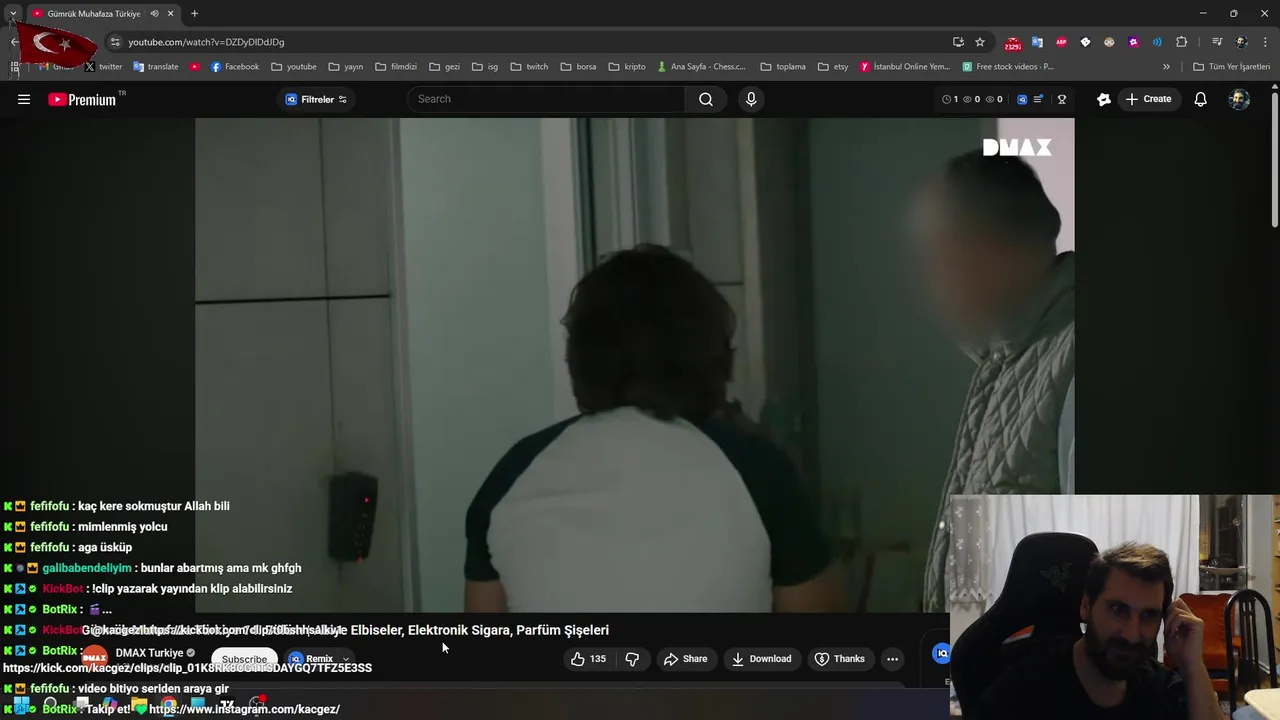Viewport: 1280px width, 720px height.
Task: Open translate bookmark
Action: (x=155, y=67)
